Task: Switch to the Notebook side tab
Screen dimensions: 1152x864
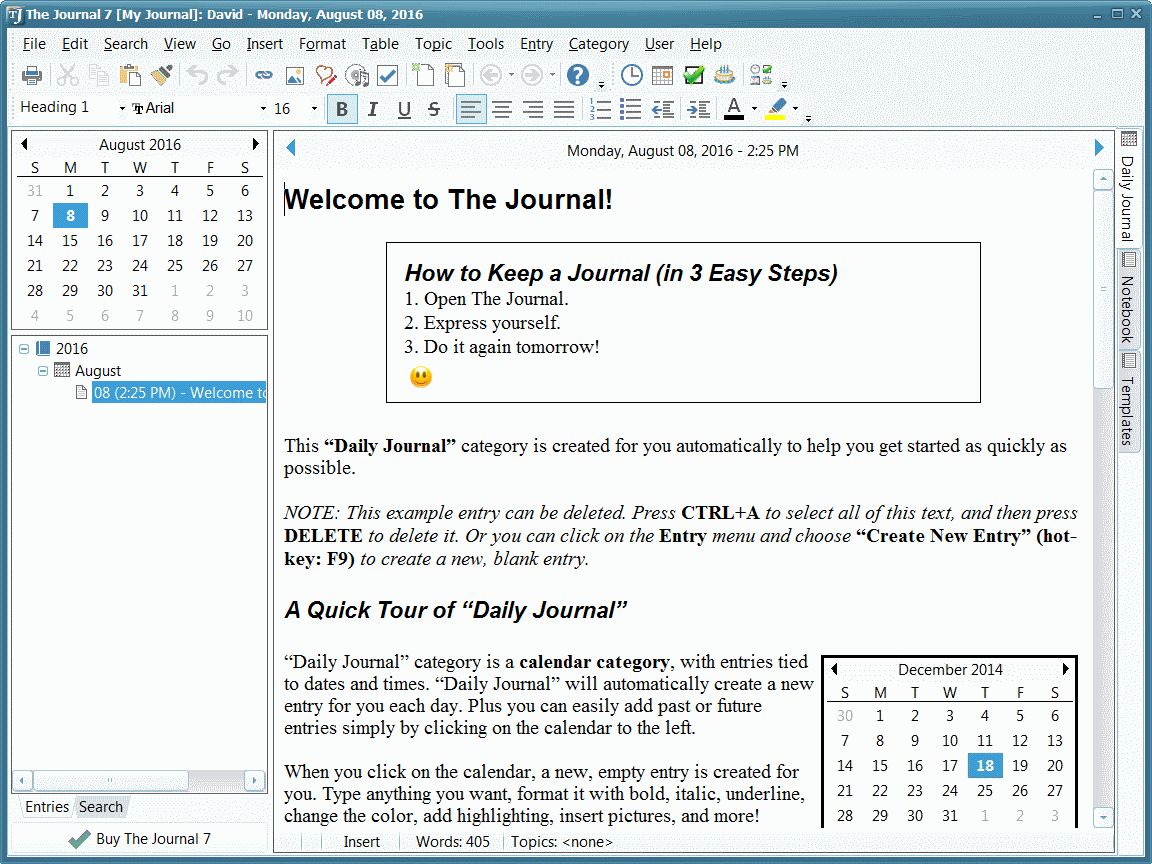Action: point(1128,299)
